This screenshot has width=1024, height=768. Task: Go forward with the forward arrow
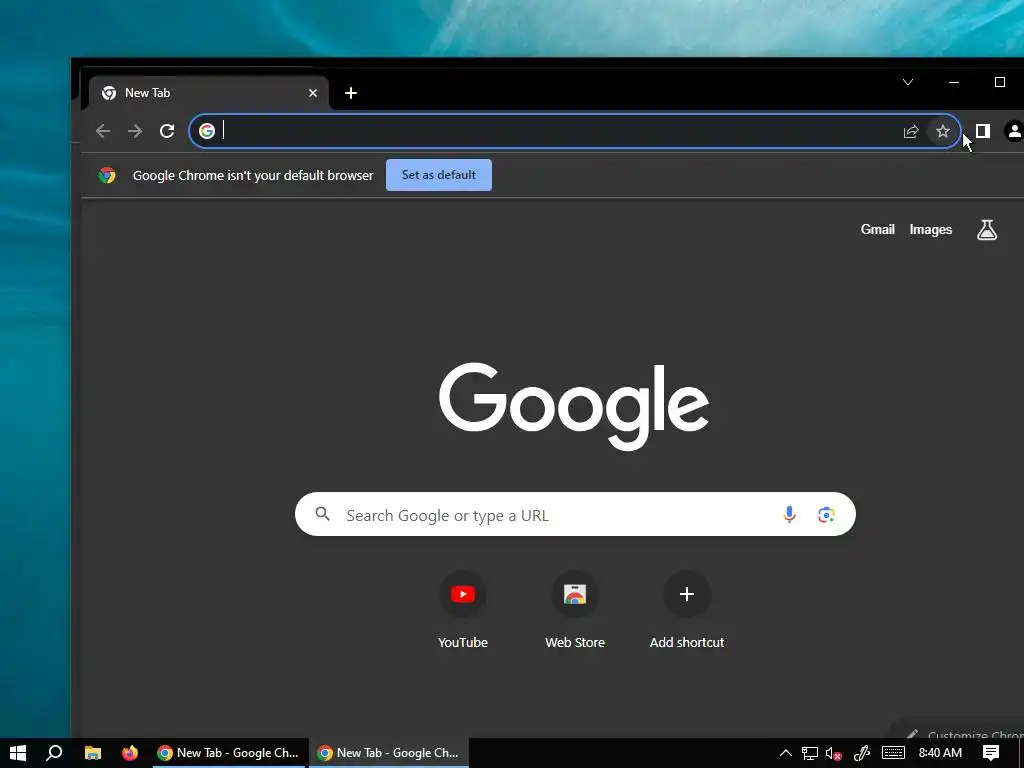(135, 131)
